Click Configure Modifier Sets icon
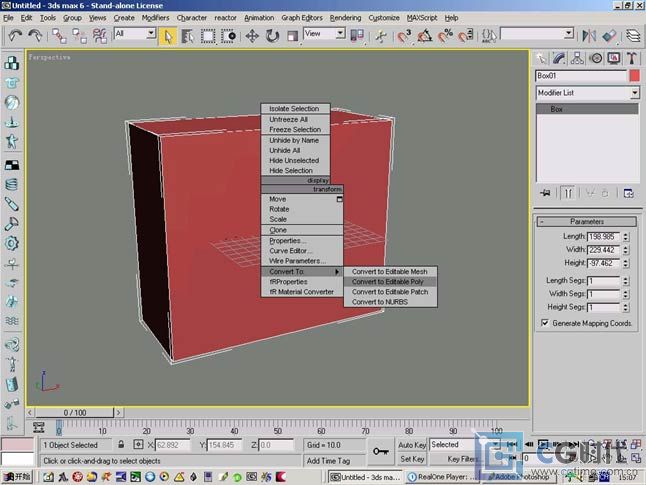The width and height of the screenshot is (646, 485). click(628, 193)
